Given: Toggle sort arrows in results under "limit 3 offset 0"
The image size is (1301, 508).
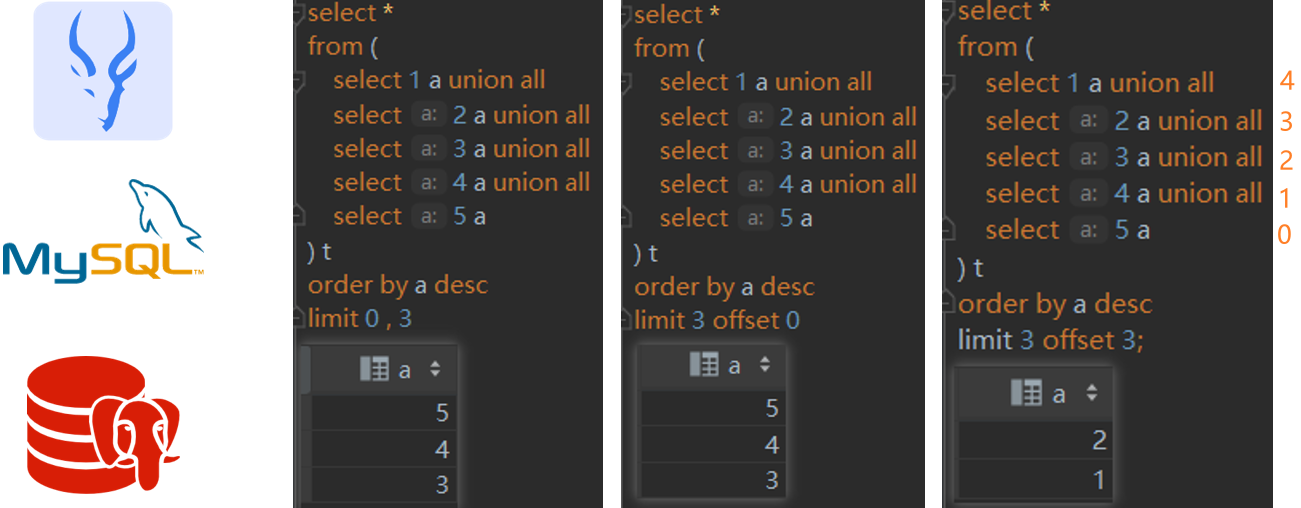Looking at the screenshot, I should coord(765,365).
